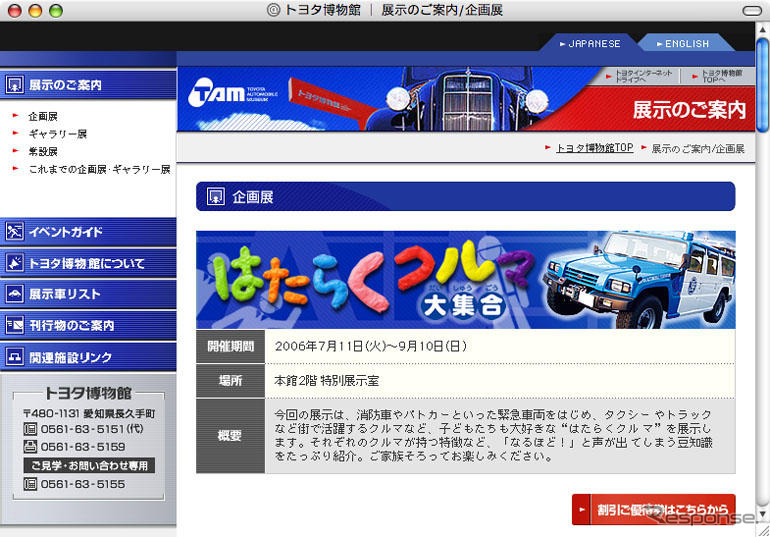Click the 〒480-1131 愛知県長久手町 address

tap(89, 413)
